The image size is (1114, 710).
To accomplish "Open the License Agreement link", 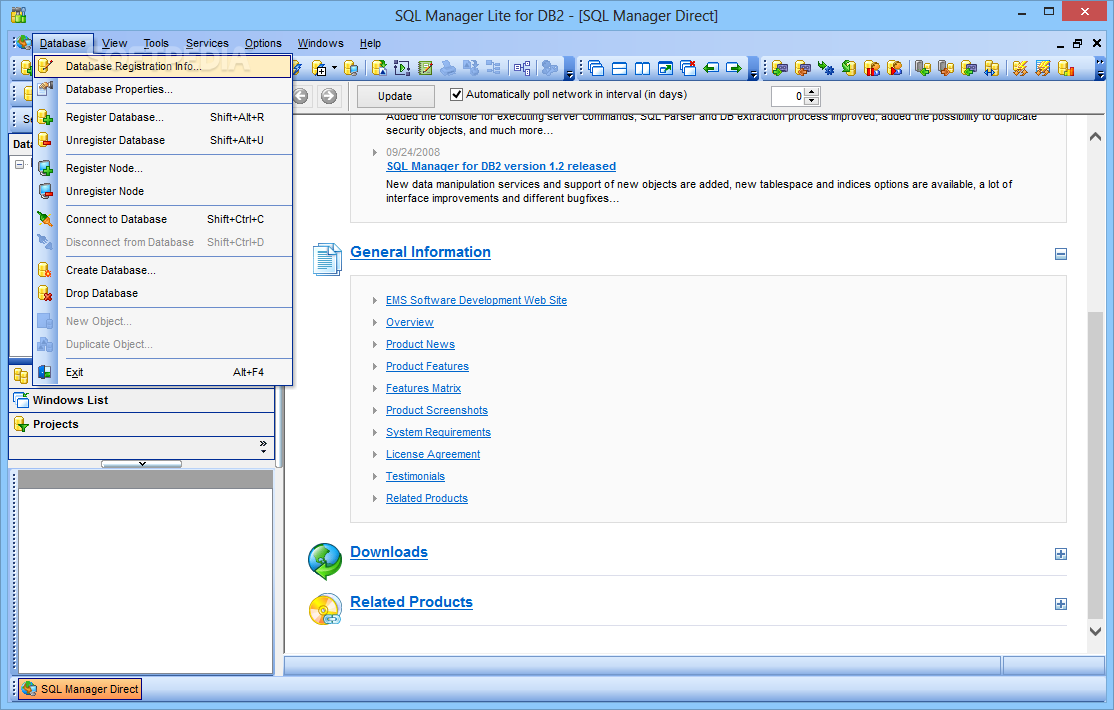I will pyautogui.click(x=433, y=455).
